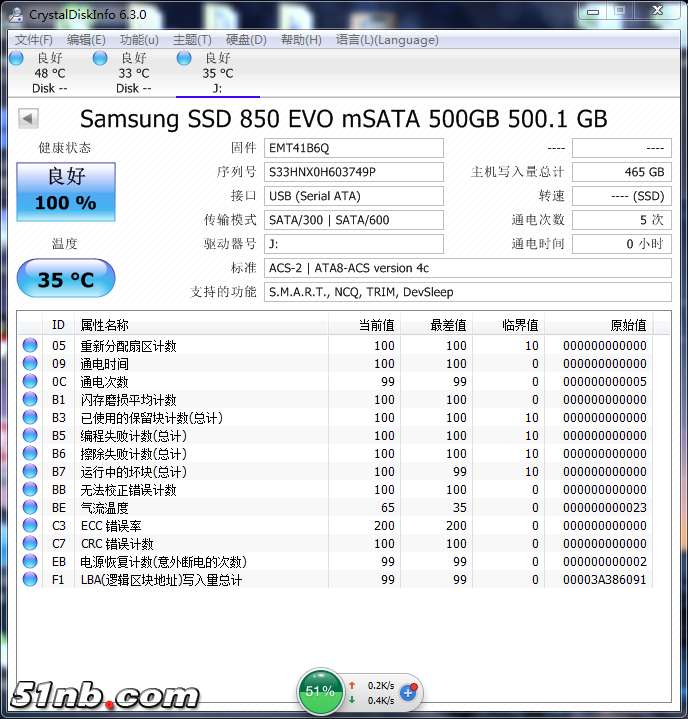The image size is (688, 719).
Task: Click the previous disk left arrow button
Action: [28, 119]
